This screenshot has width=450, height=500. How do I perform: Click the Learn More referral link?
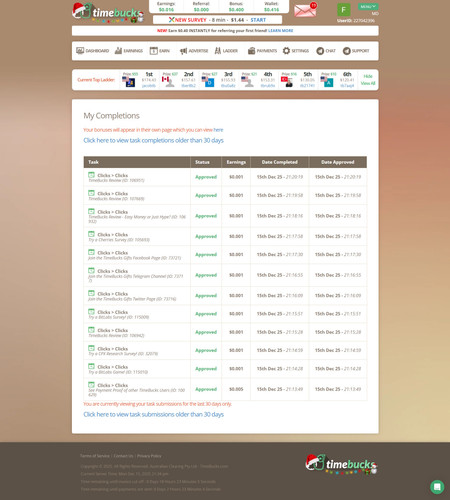click(281, 30)
